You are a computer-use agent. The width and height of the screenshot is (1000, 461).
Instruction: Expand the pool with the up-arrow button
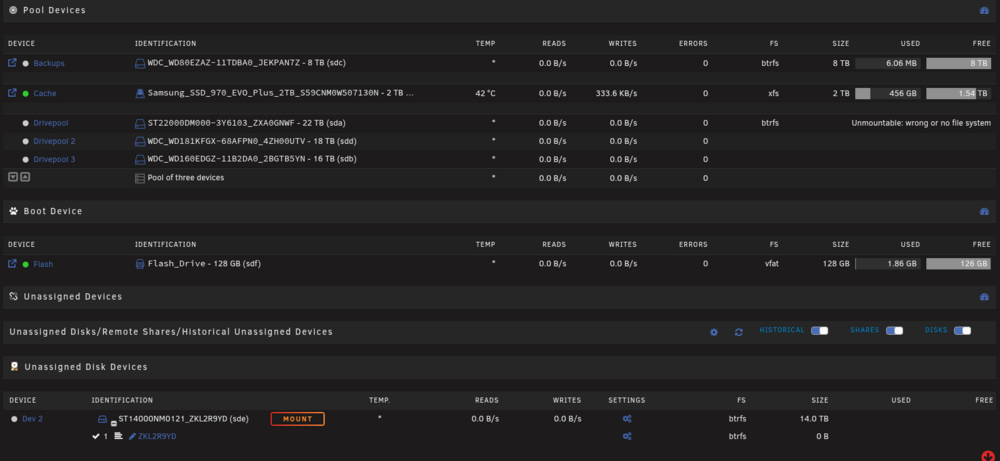click(25, 177)
